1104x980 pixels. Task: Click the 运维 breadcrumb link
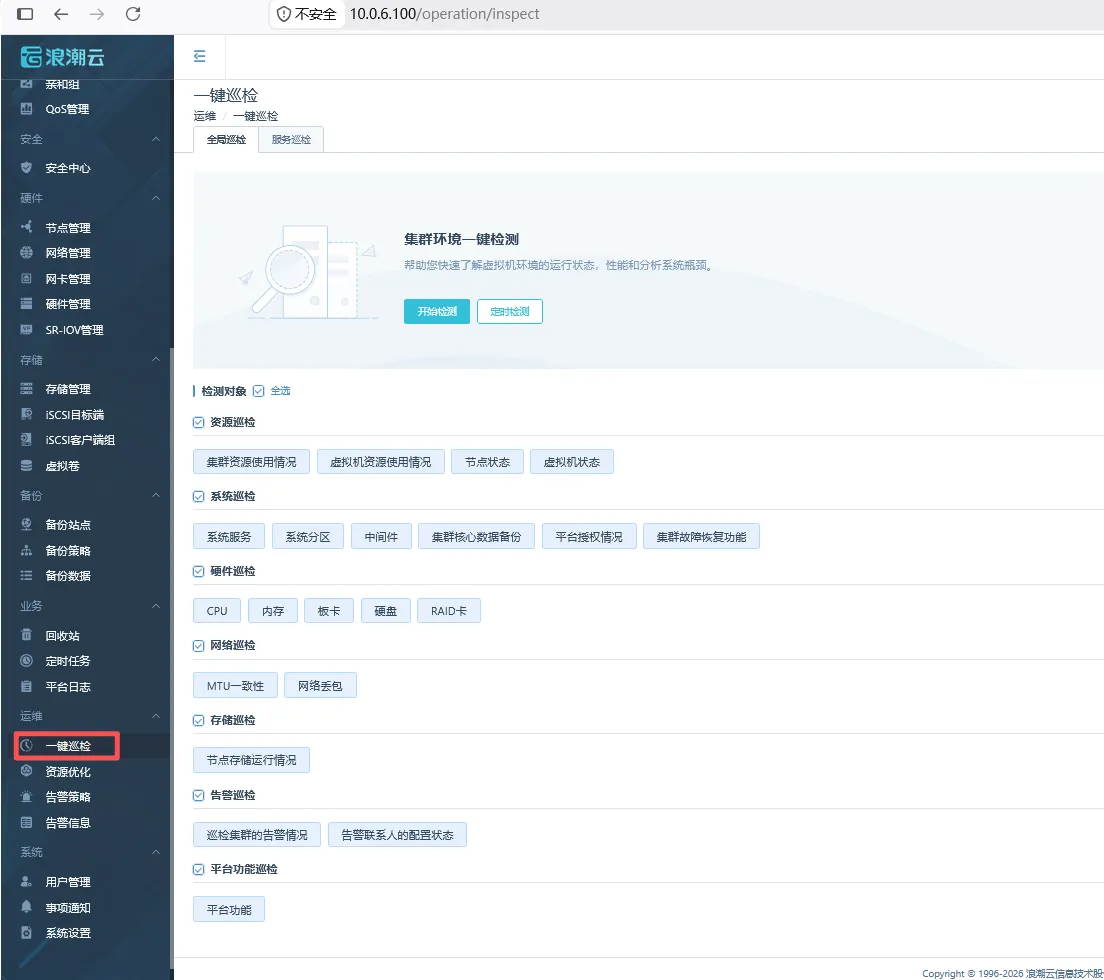[205, 116]
